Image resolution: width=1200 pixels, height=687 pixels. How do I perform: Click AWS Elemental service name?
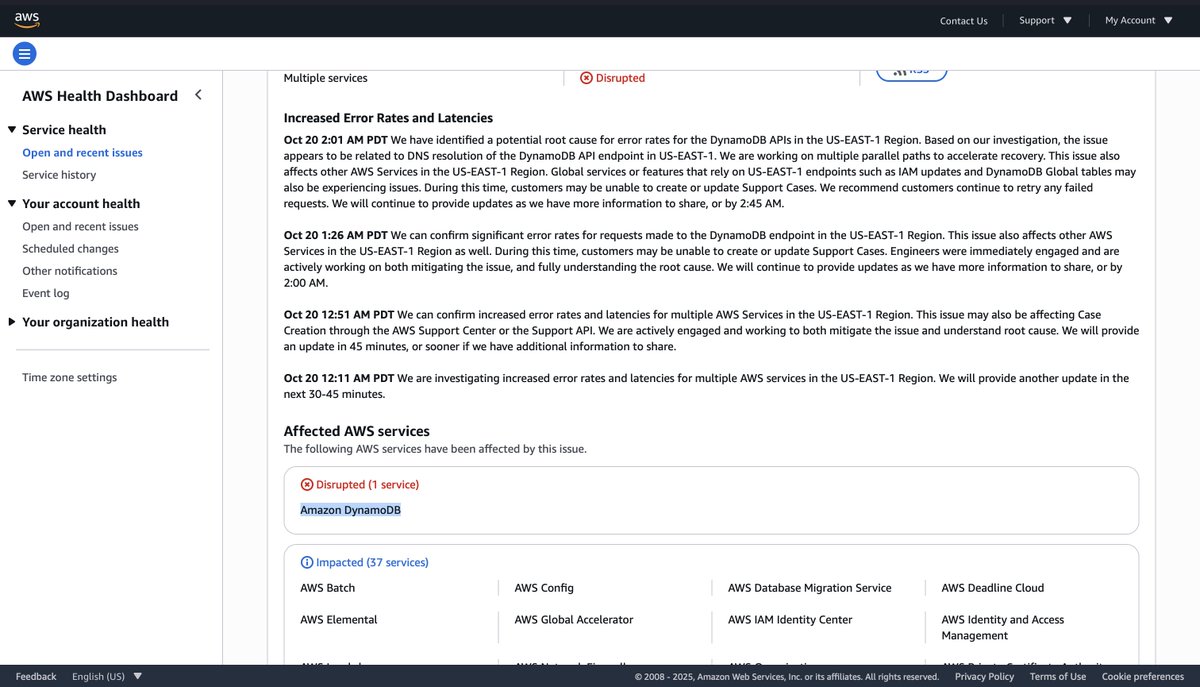[x=338, y=620]
